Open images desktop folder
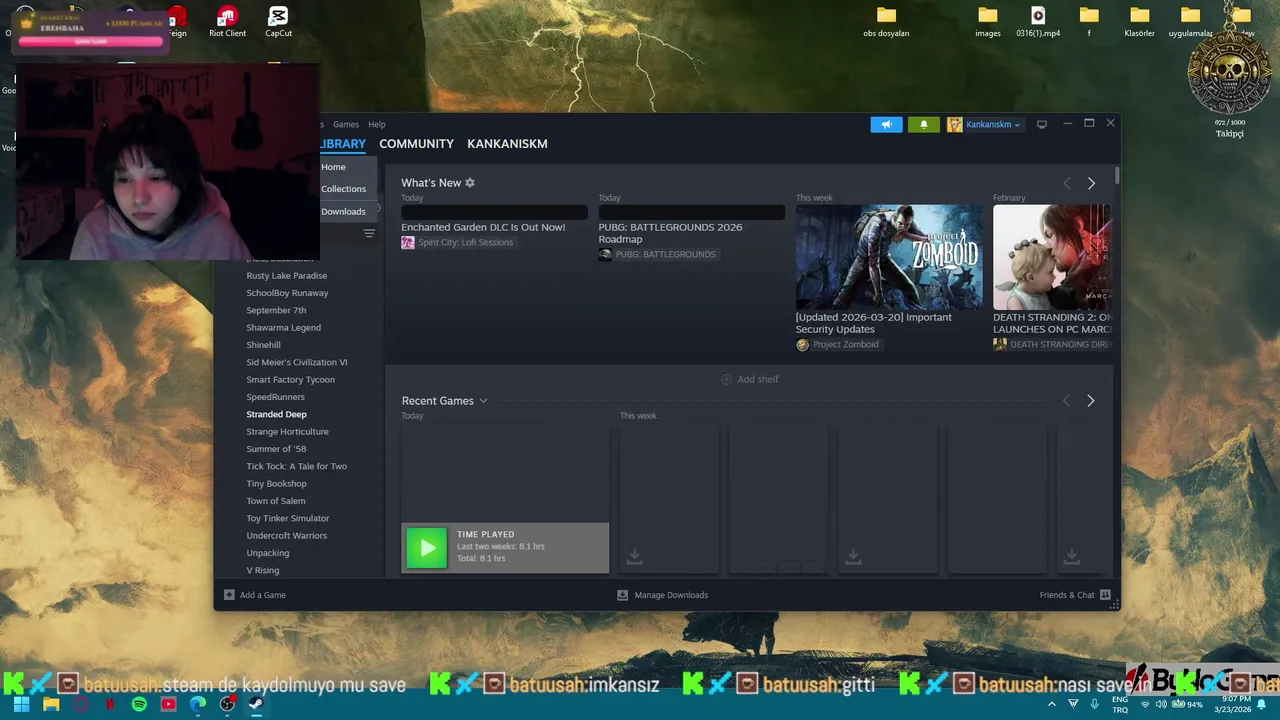Screen dimensions: 1280x720 click(988, 21)
